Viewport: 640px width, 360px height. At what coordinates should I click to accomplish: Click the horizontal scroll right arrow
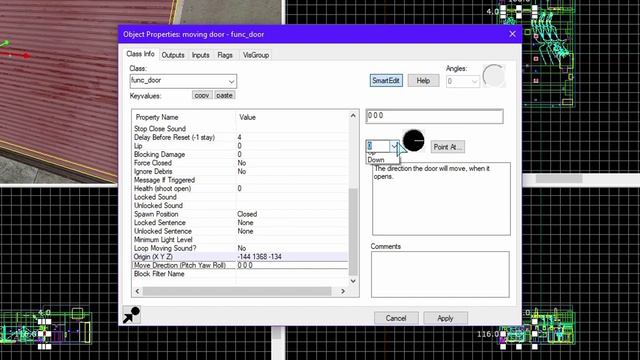(x=343, y=291)
